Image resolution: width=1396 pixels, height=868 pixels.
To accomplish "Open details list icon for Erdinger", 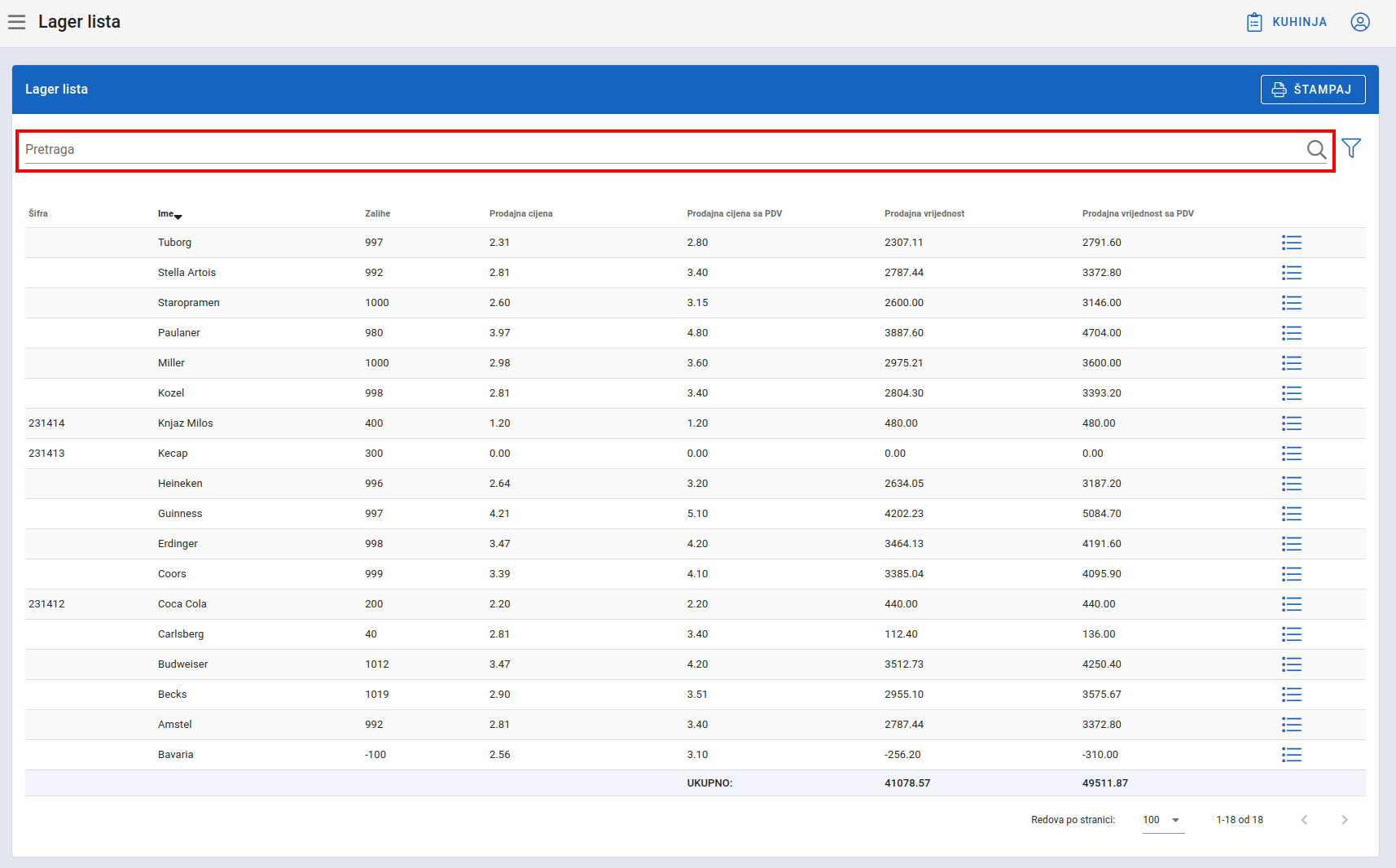I will [1292, 544].
